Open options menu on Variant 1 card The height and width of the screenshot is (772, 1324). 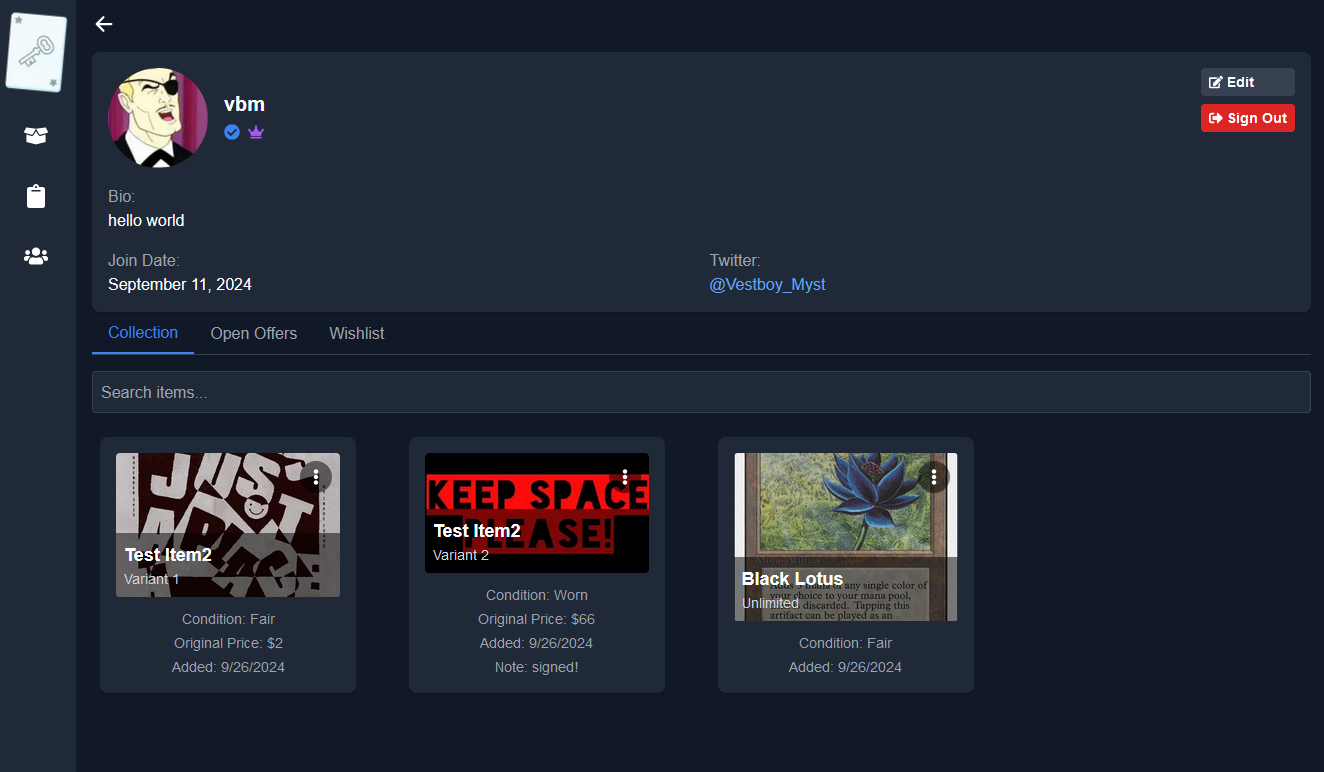pos(316,477)
